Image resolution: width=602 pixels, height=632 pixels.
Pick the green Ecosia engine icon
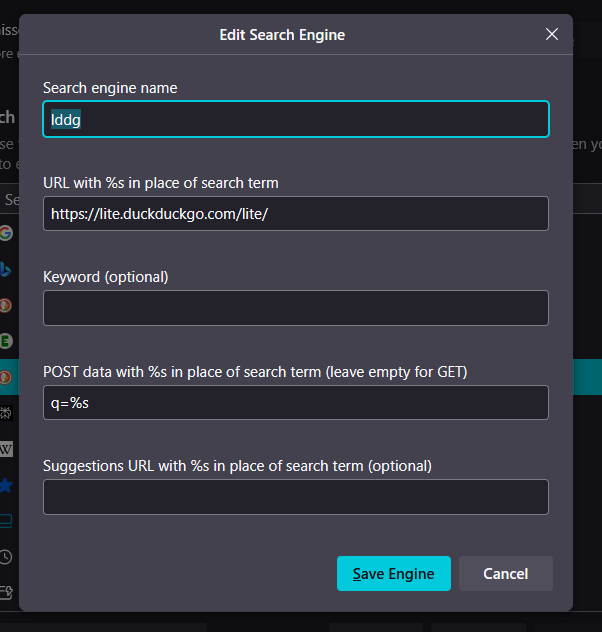pyautogui.click(x=7, y=341)
